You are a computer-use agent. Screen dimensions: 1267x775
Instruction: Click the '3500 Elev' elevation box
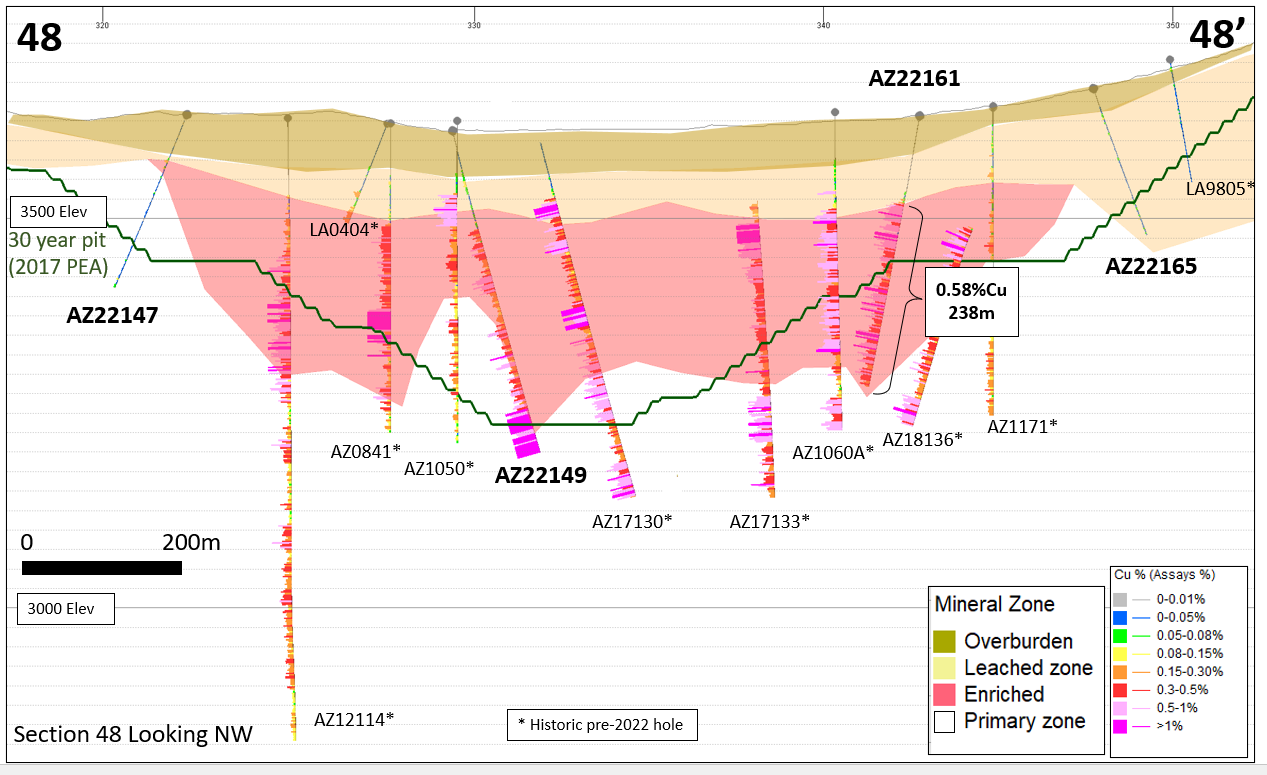coord(57,212)
